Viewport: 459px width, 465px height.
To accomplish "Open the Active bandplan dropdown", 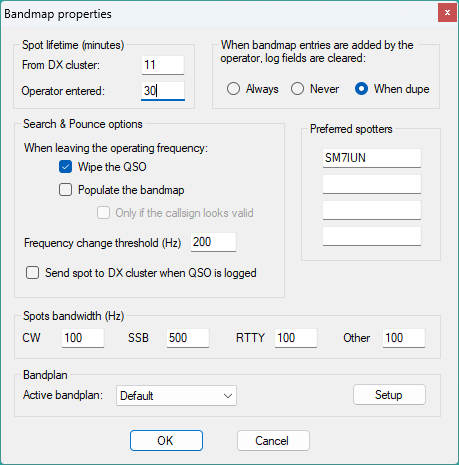I will pyautogui.click(x=176, y=396).
